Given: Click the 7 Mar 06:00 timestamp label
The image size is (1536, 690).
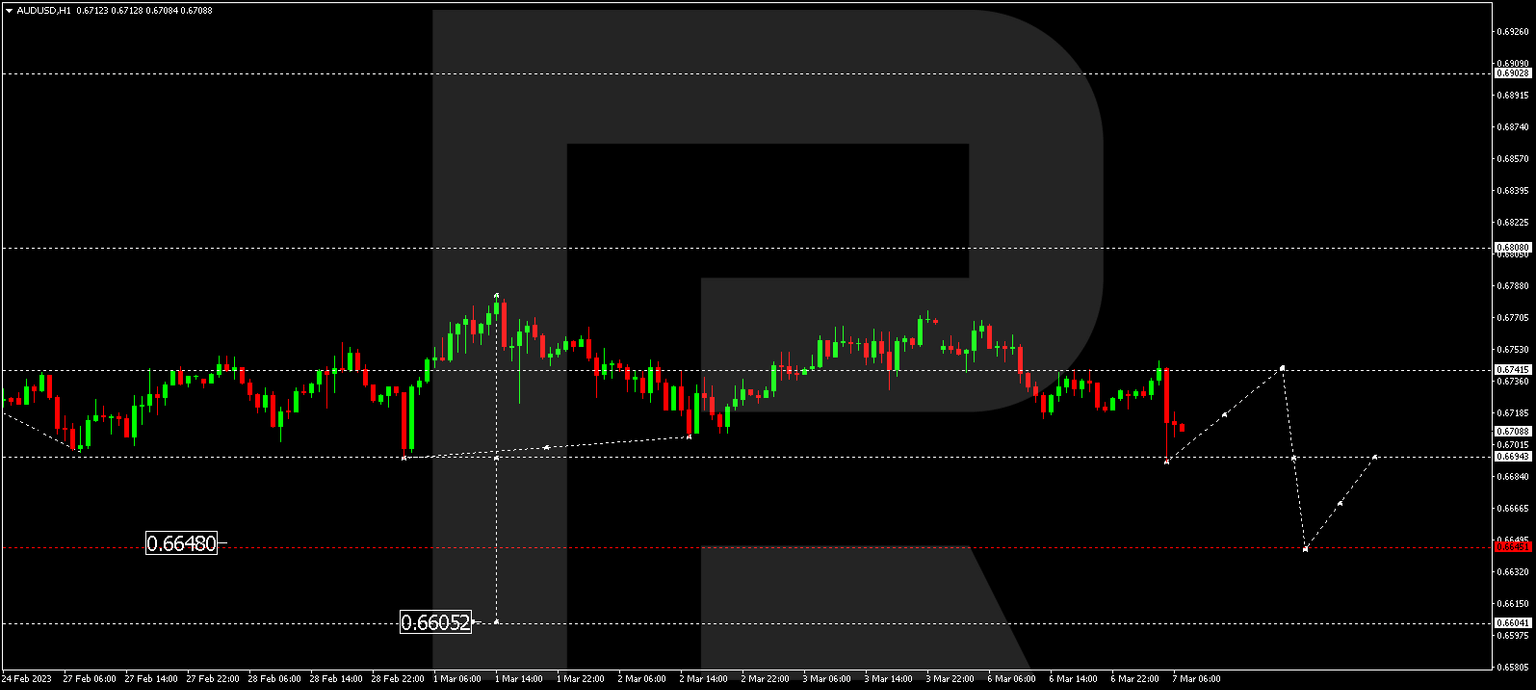Looking at the screenshot, I should (x=1197, y=678).
